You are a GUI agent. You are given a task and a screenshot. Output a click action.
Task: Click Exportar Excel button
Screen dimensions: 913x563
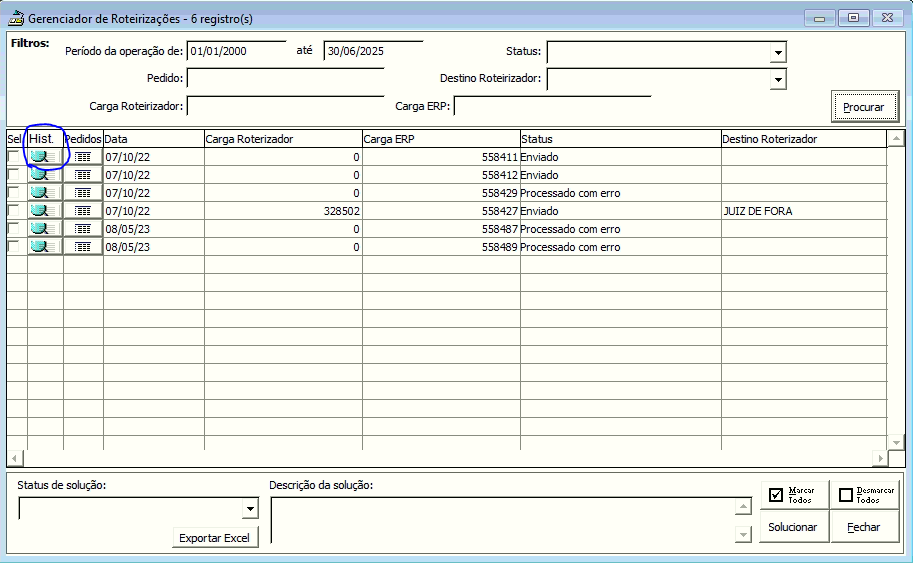(214, 538)
